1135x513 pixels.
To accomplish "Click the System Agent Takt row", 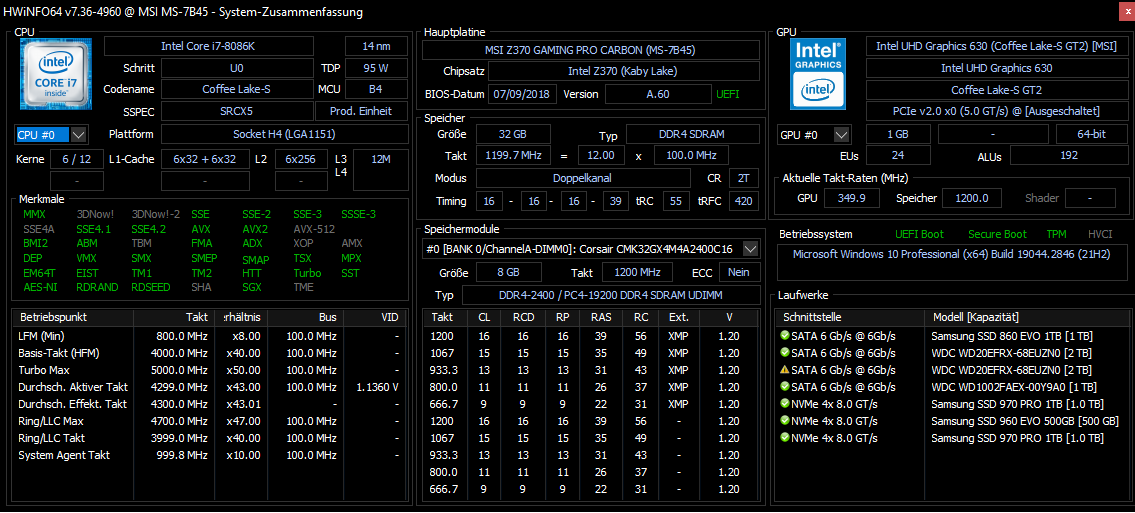I will tap(209, 455).
